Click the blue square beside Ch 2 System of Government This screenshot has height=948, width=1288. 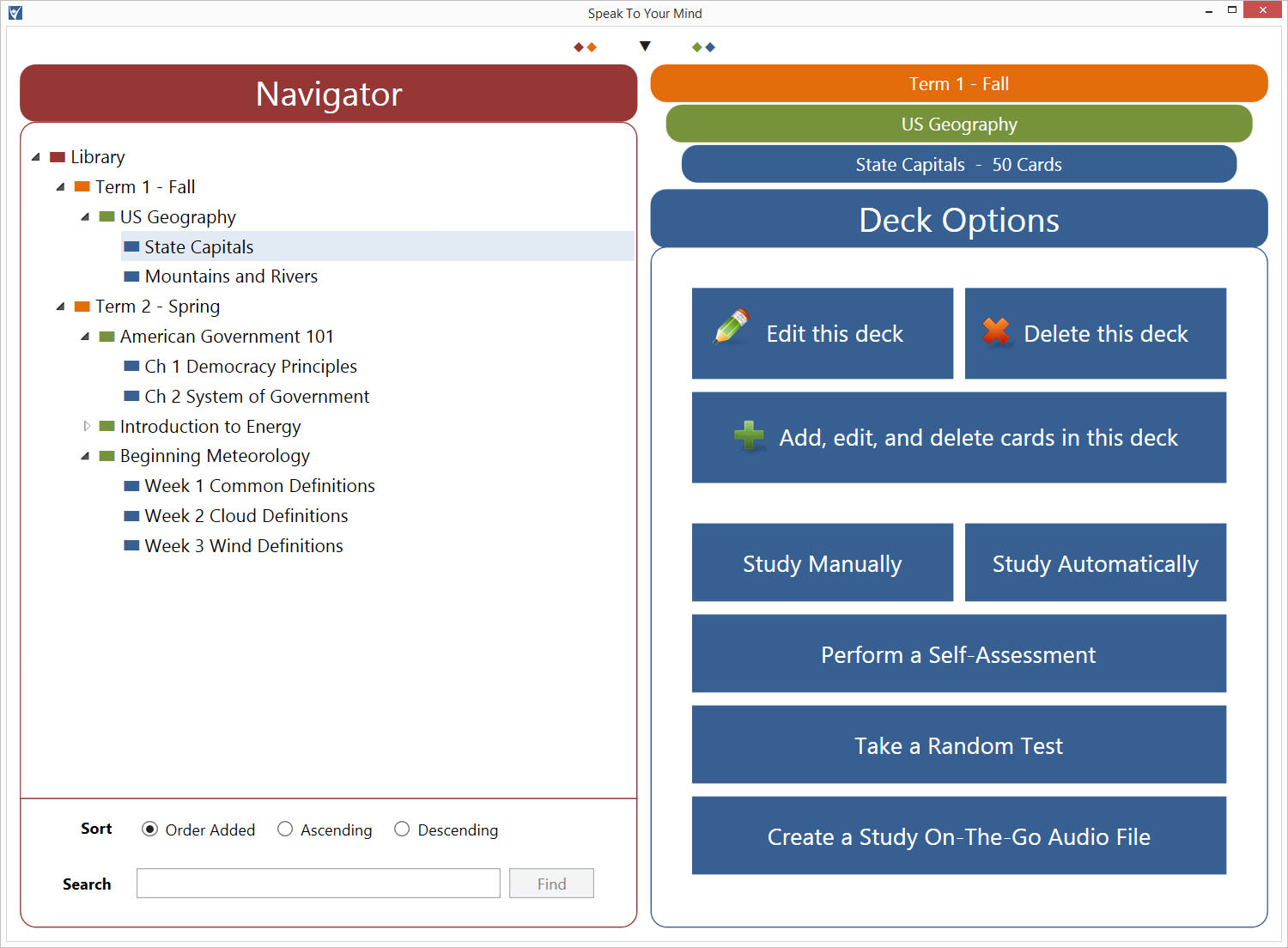point(131,396)
